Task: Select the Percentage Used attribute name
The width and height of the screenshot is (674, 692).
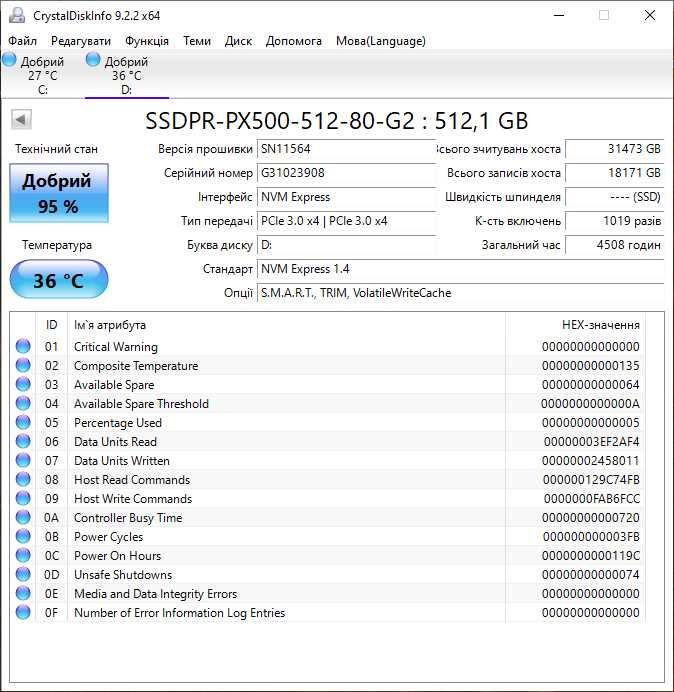Action: click(118, 423)
